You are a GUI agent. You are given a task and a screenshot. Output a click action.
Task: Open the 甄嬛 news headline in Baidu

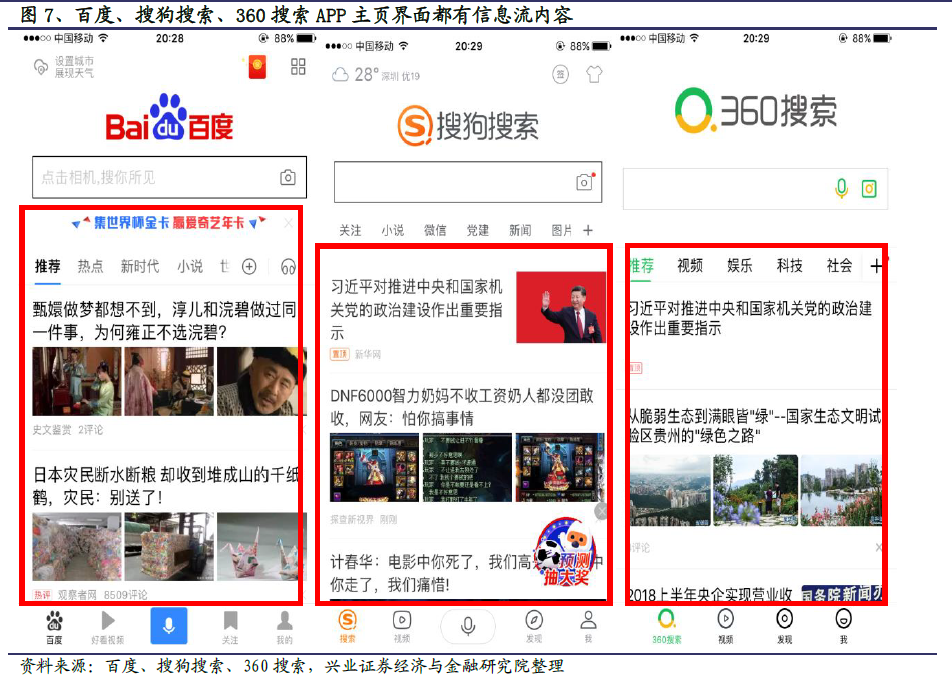165,319
